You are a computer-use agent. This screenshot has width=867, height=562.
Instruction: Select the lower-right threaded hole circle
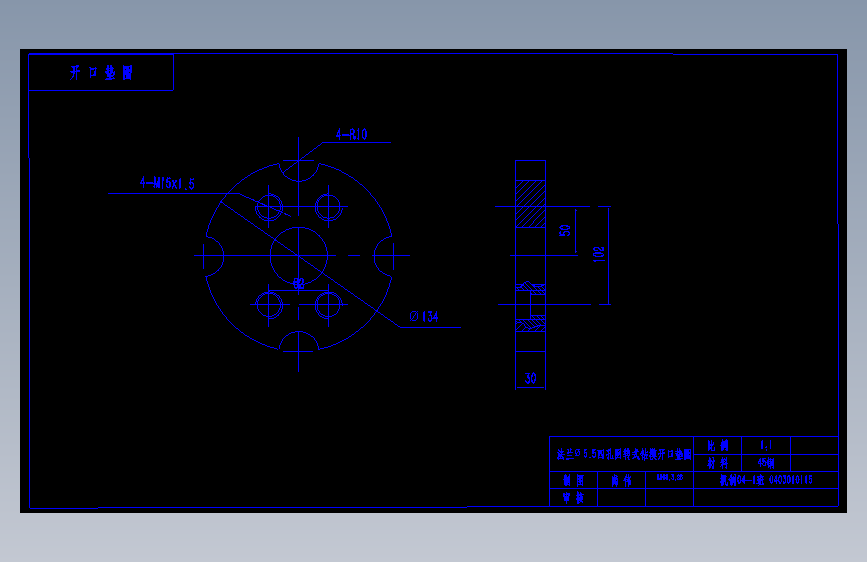pos(328,304)
